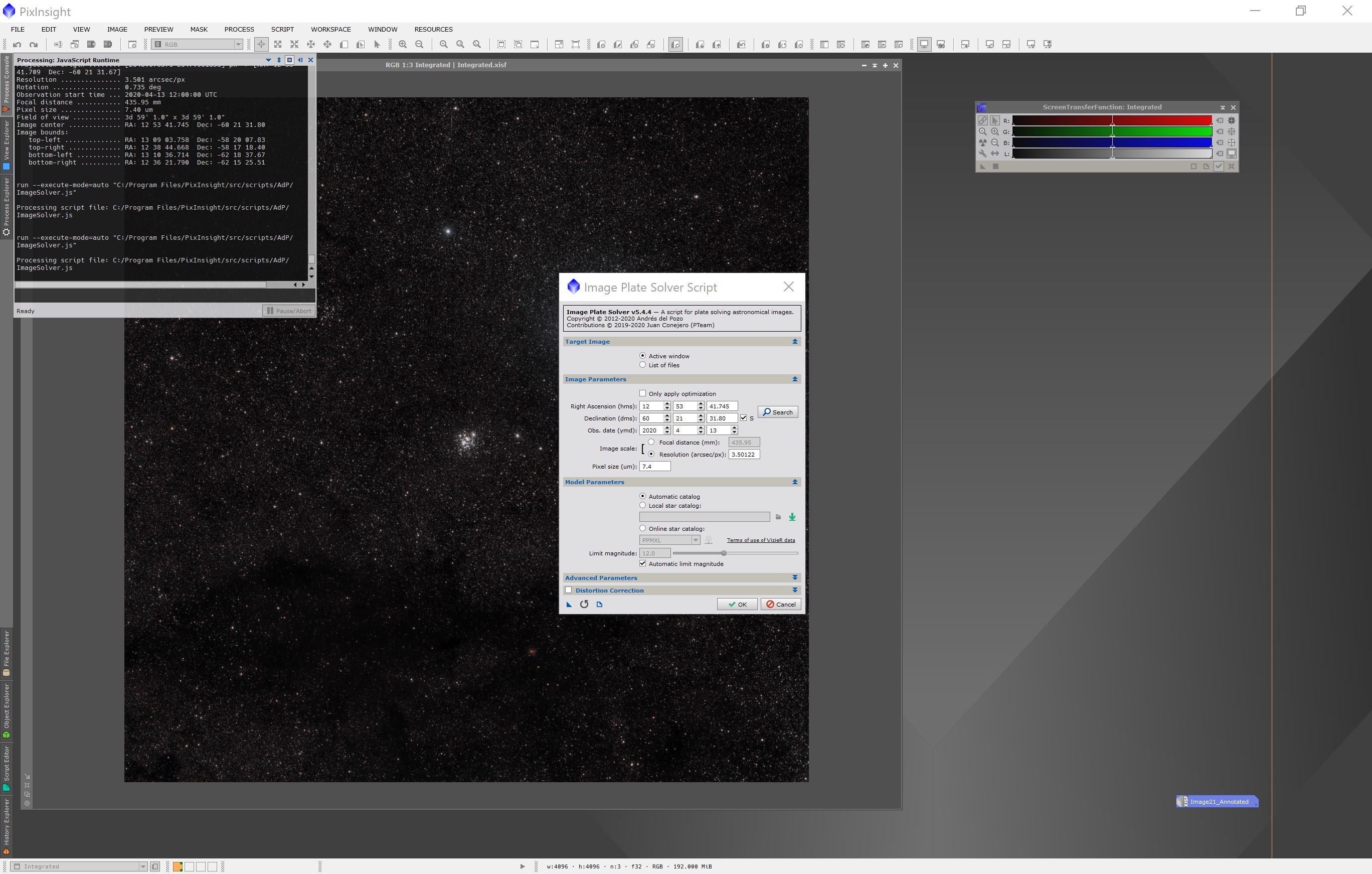Click the Cancel button in Plate Solver
The image size is (1372, 874).
coord(781,605)
